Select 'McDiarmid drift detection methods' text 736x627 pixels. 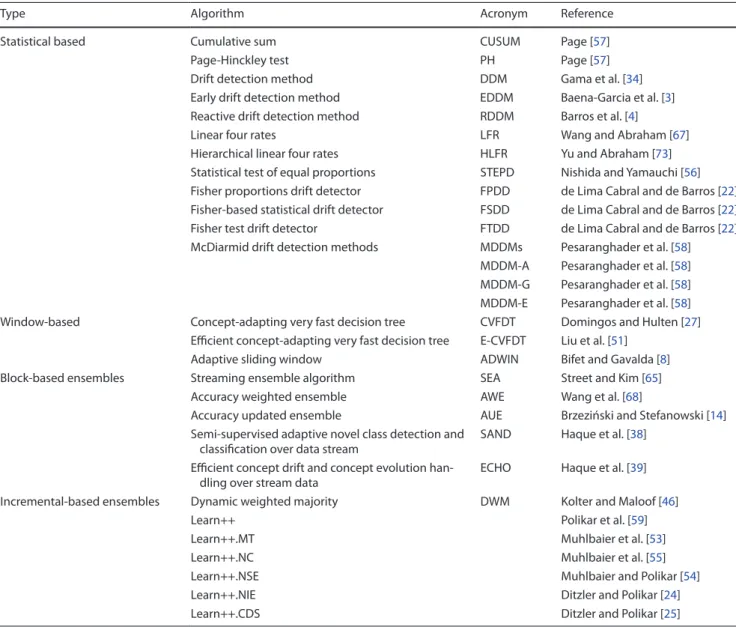tap(284, 247)
